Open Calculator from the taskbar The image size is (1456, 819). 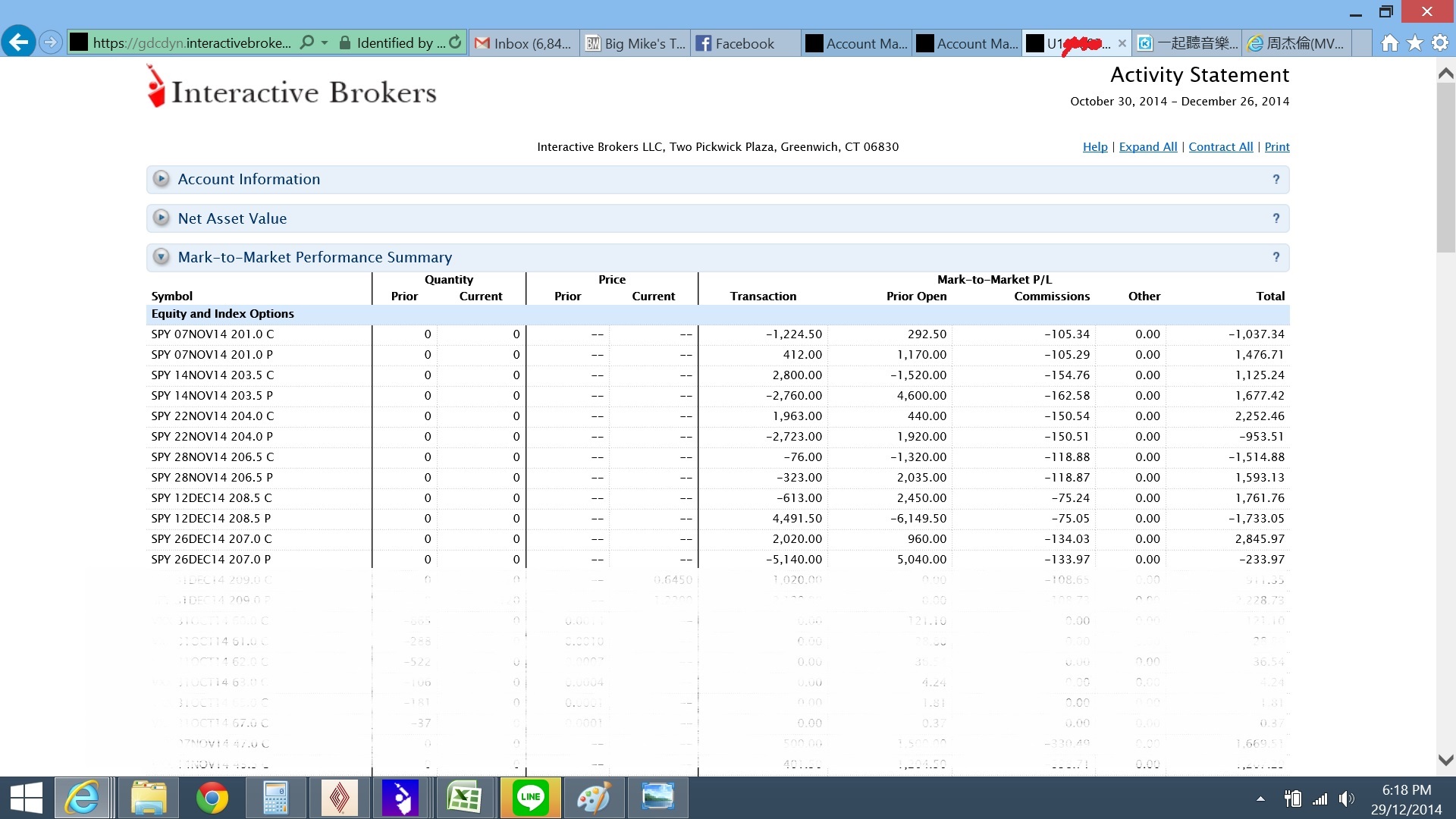click(x=275, y=798)
